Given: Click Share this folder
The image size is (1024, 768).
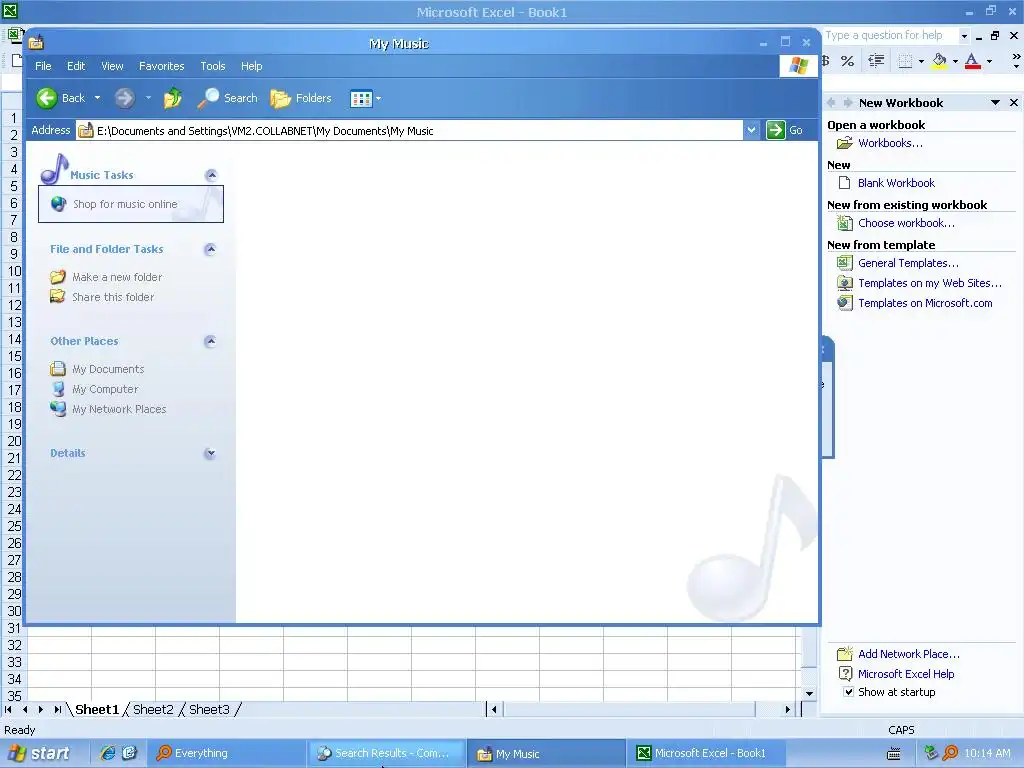Looking at the screenshot, I should [x=113, y=297].
